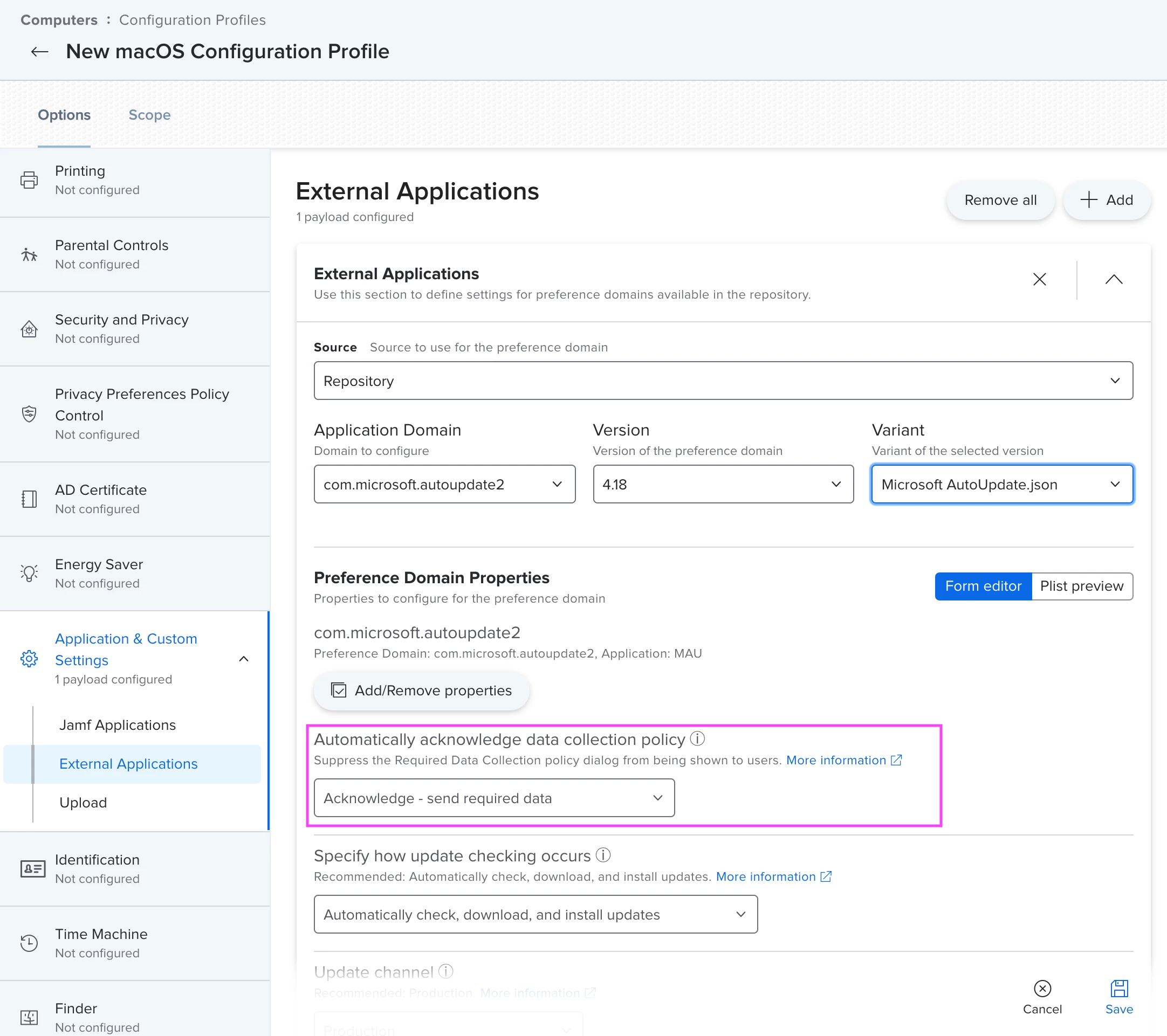Open the Time Machine payload section
The width and height of the screenshot is (1167, 1036).
pyautogui.click(x=135, y=943)
